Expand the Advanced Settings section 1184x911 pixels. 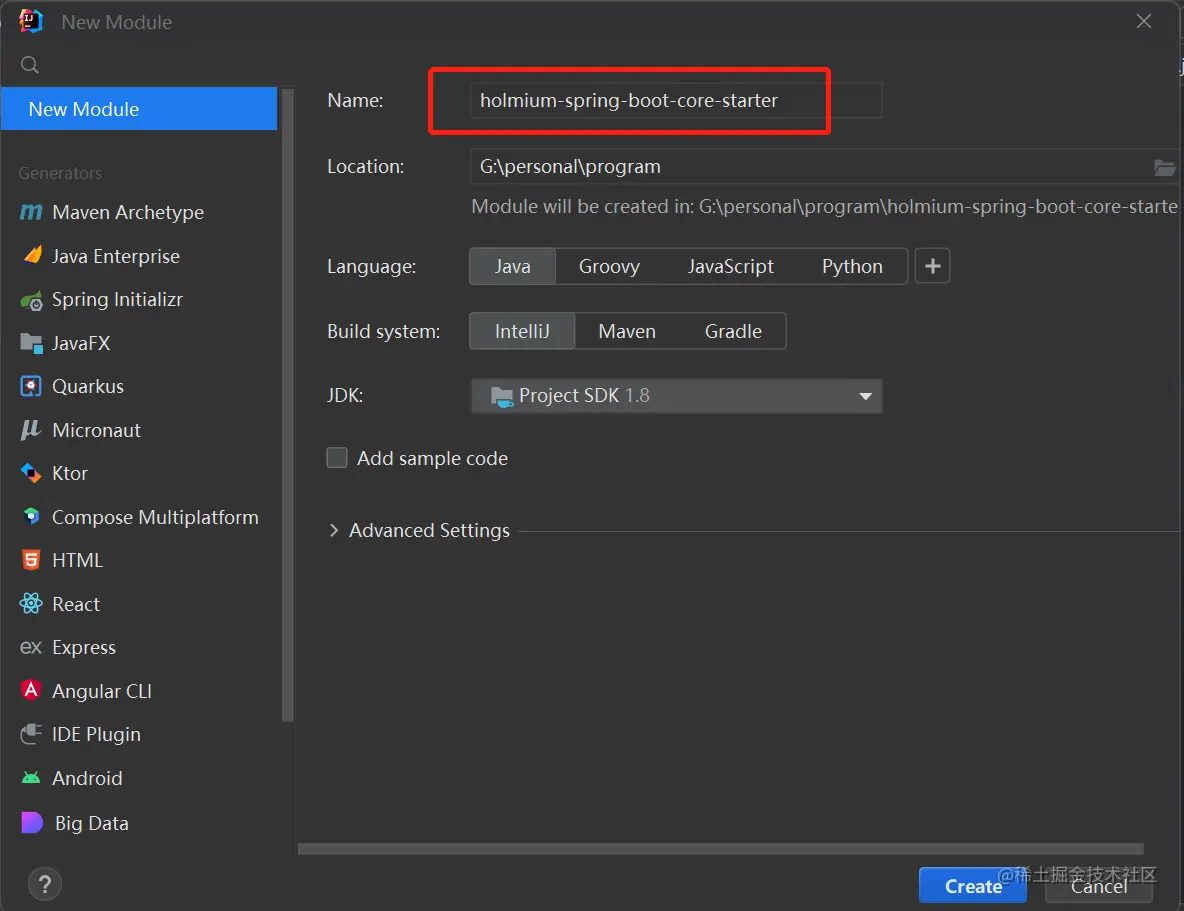click(x=334, y=531)
